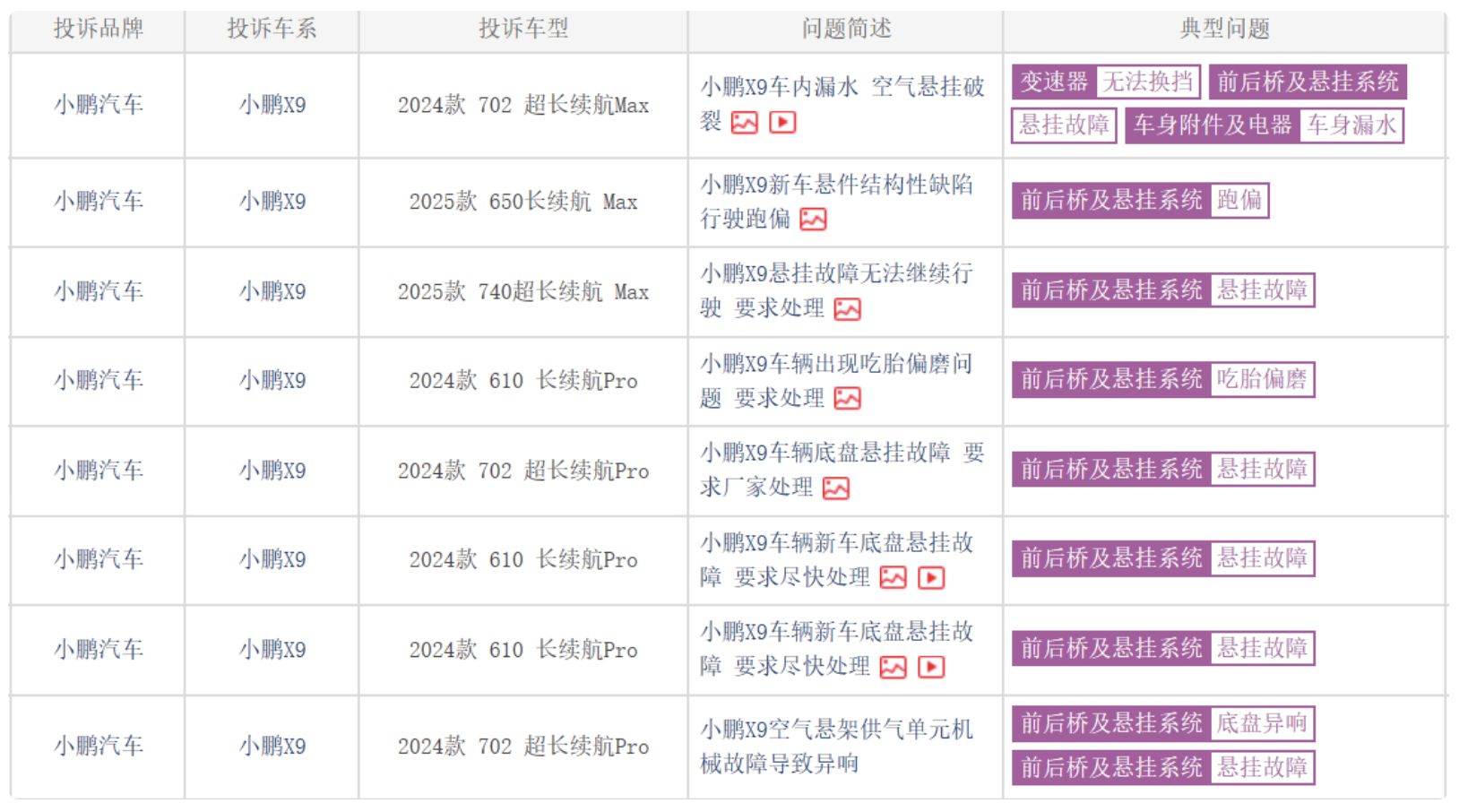Screen dimensions: 1468x812
Task: Open complaint 小鹏X9空气悬架供气单元机械故障导致异响
Action: [x=835, y=747]
